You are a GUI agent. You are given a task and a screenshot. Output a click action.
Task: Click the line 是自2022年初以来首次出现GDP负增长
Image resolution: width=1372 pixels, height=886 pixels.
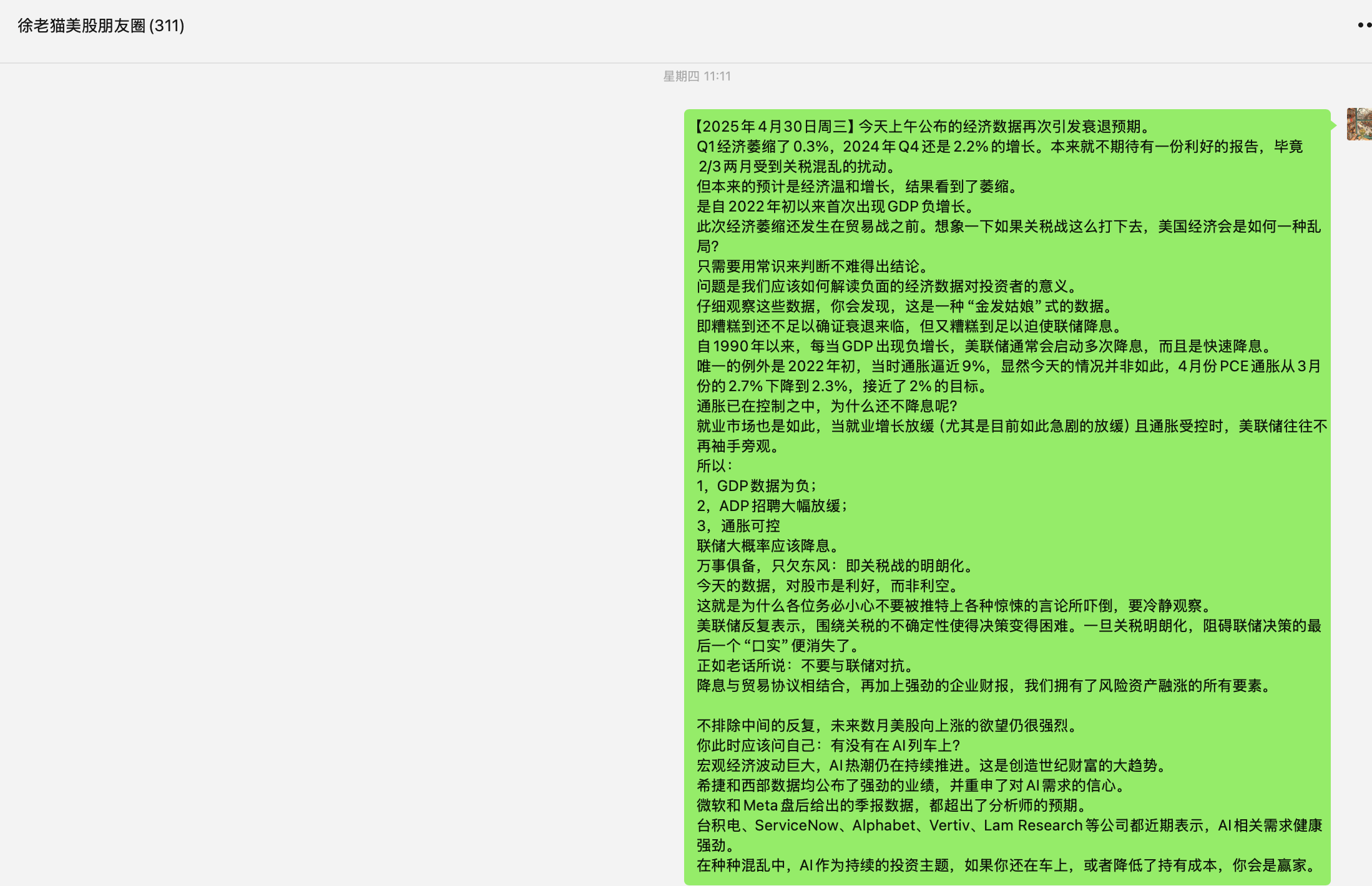835,207
